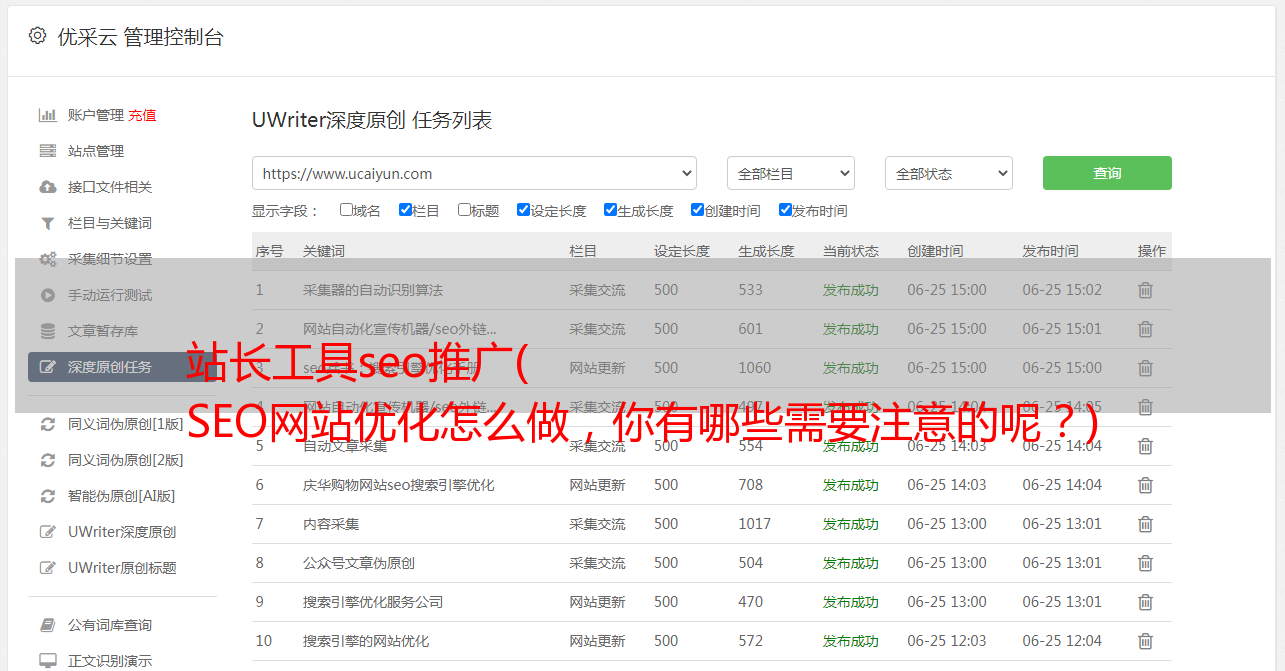Click generated length value 1017
1285x671 pixels.
pyautogui.click(x=755, y=524)
